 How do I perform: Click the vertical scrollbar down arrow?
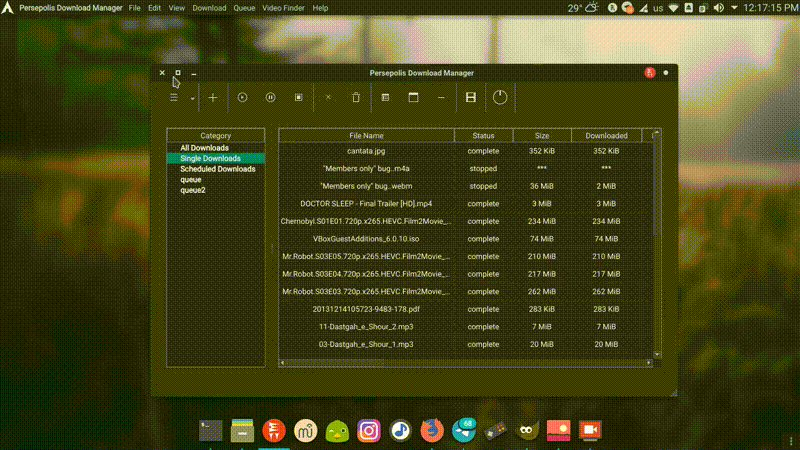pos(657,355)
